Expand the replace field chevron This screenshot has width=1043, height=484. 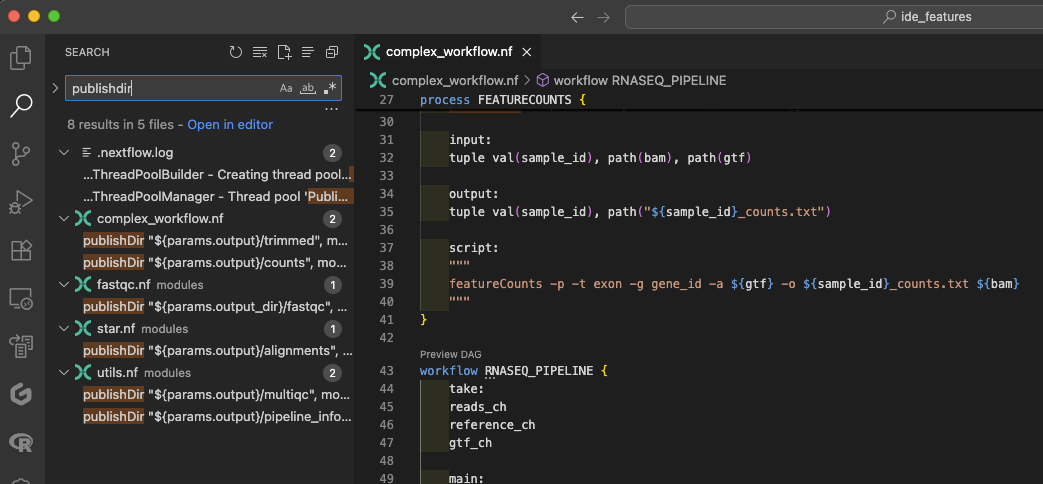tap(55, 88)
